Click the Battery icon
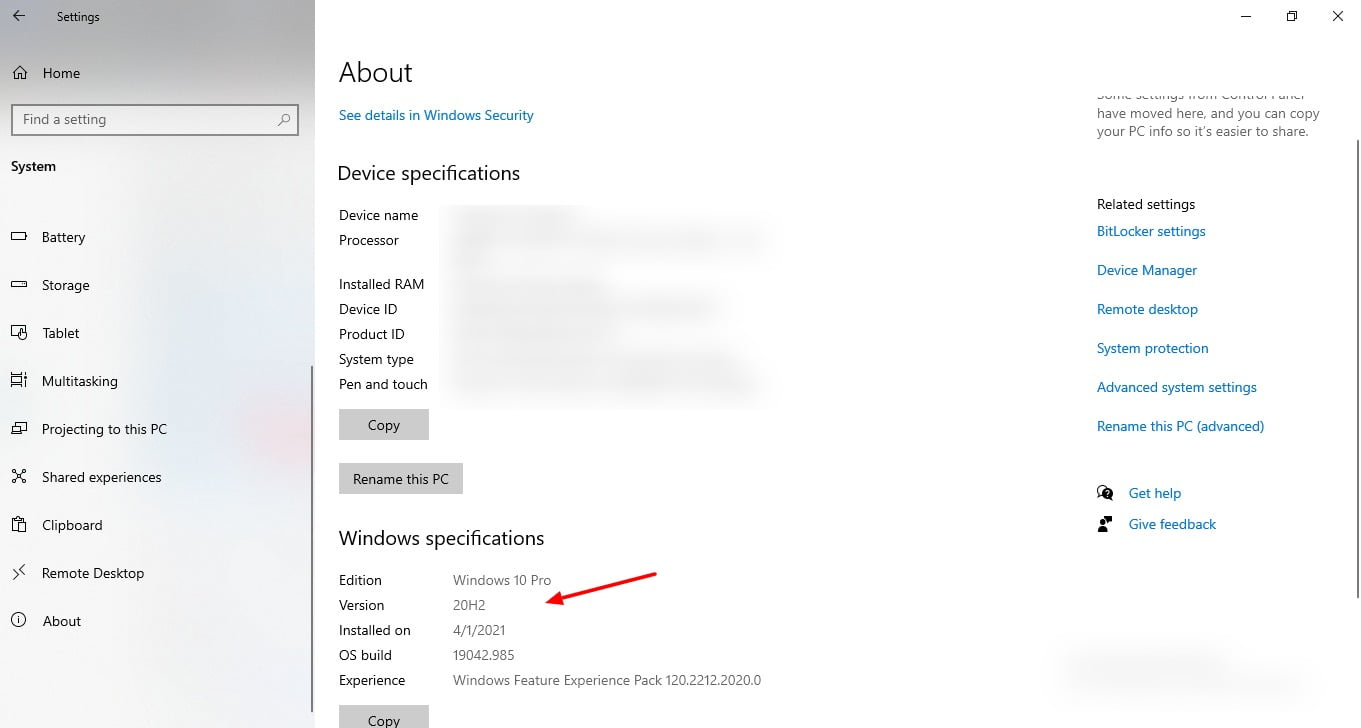 tap(19, 237)
